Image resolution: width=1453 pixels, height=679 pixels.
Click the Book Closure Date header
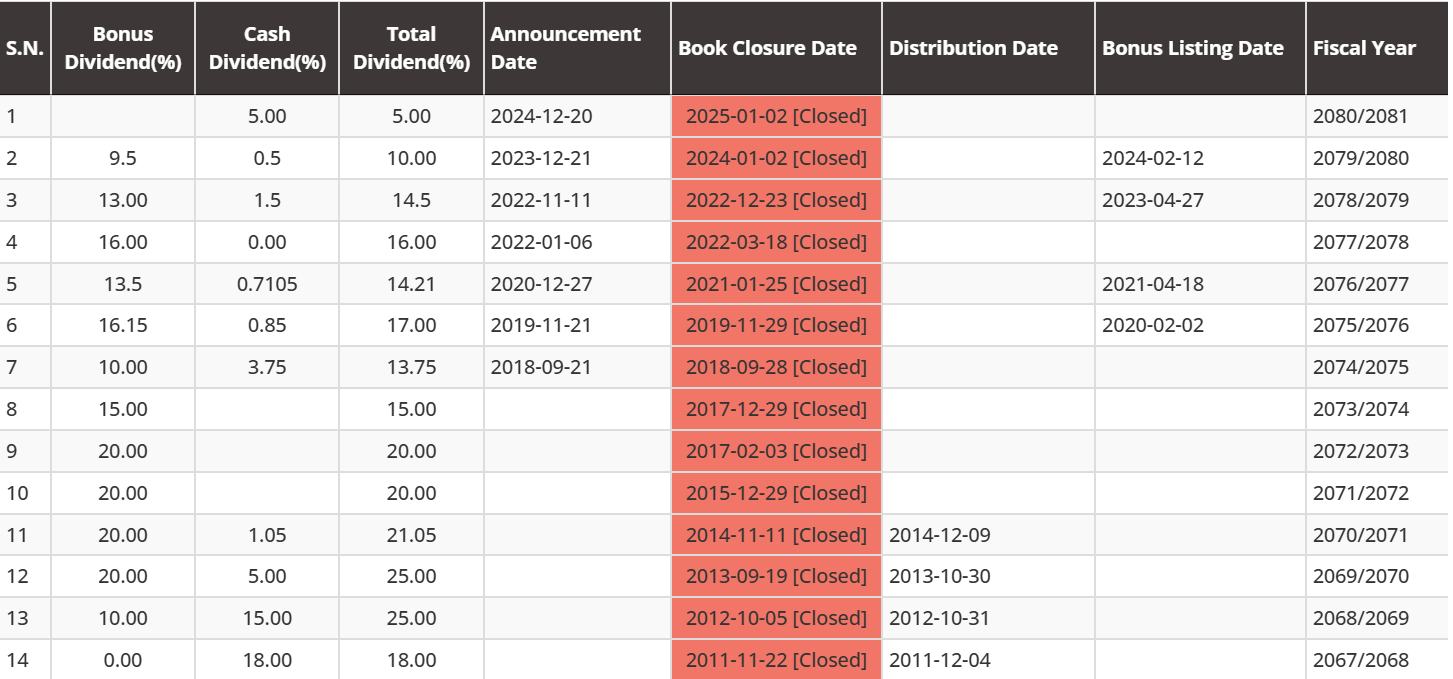click(767, 48)
